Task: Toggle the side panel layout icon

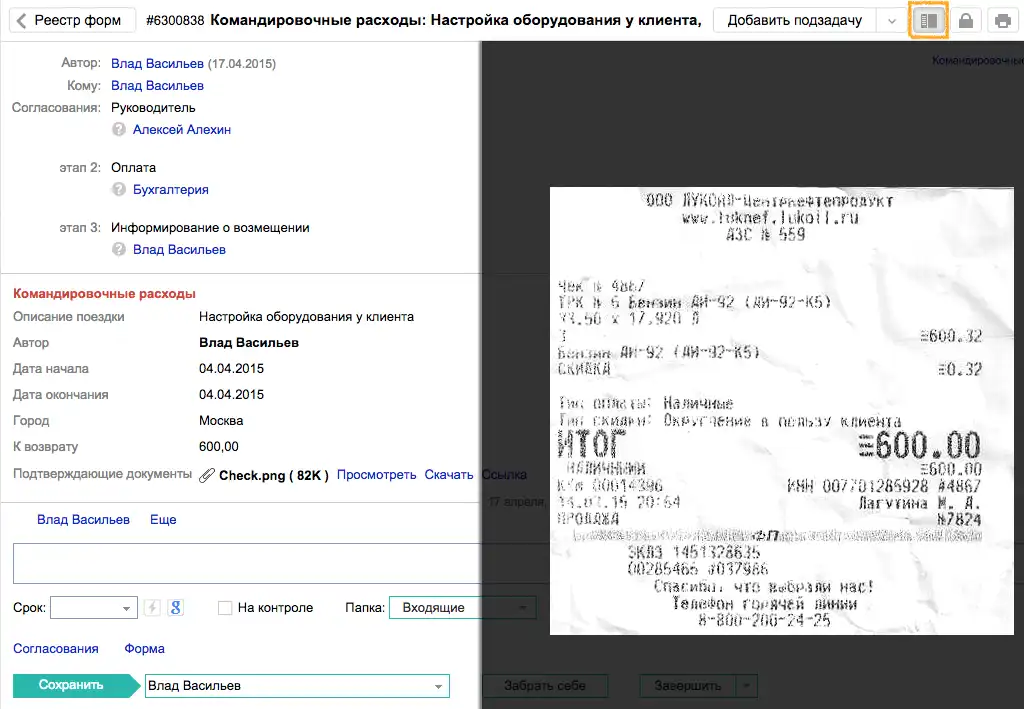Action: pos(928,21)
